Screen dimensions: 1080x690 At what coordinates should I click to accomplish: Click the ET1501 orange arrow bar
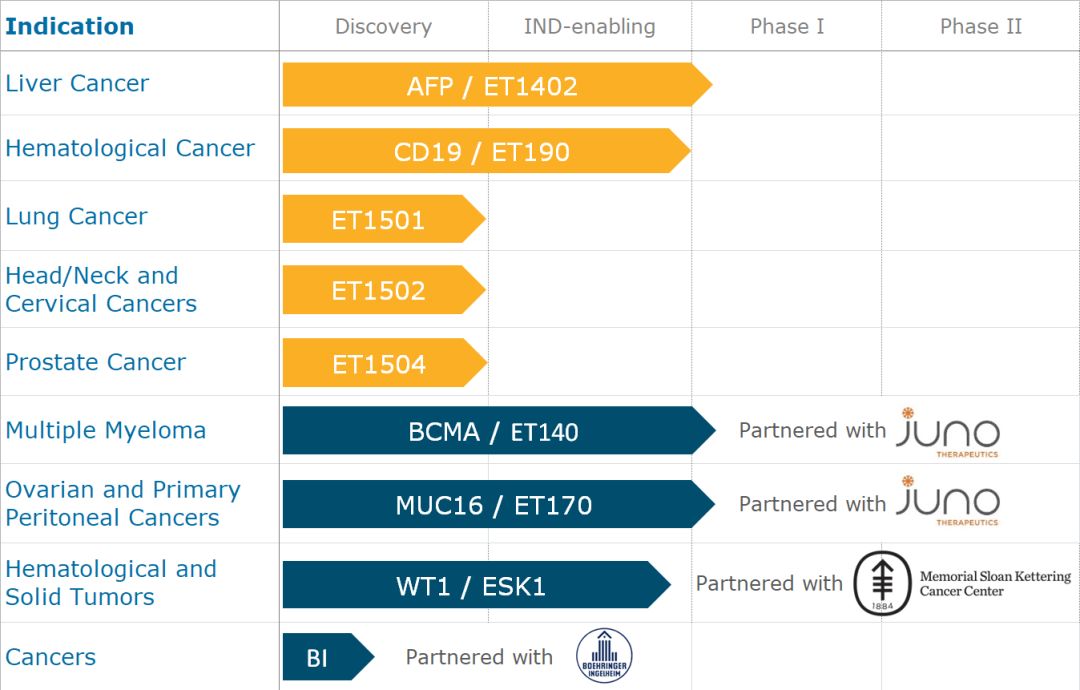(378, 220)
